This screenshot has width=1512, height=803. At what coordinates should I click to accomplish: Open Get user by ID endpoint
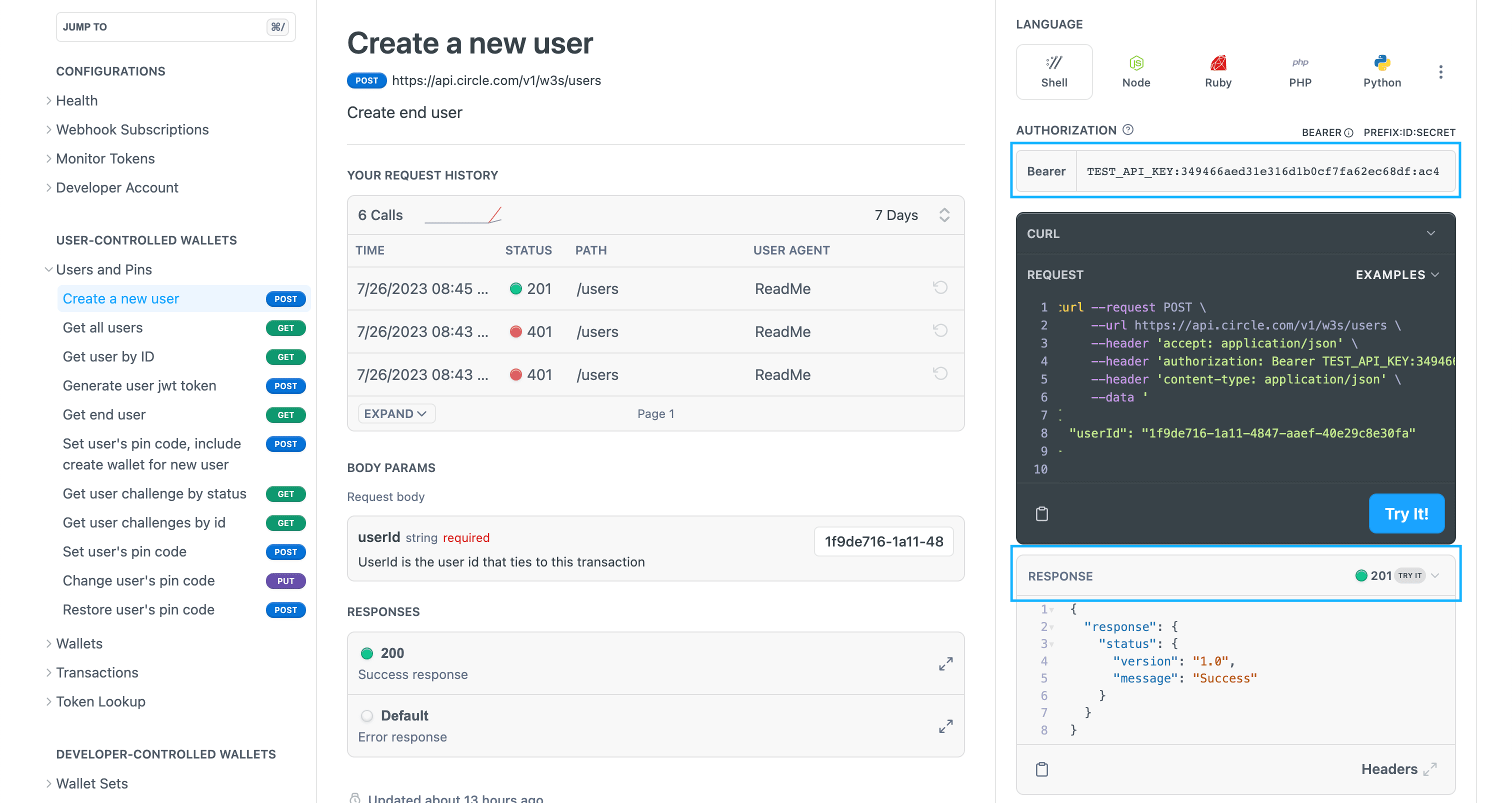coord(184,357)
